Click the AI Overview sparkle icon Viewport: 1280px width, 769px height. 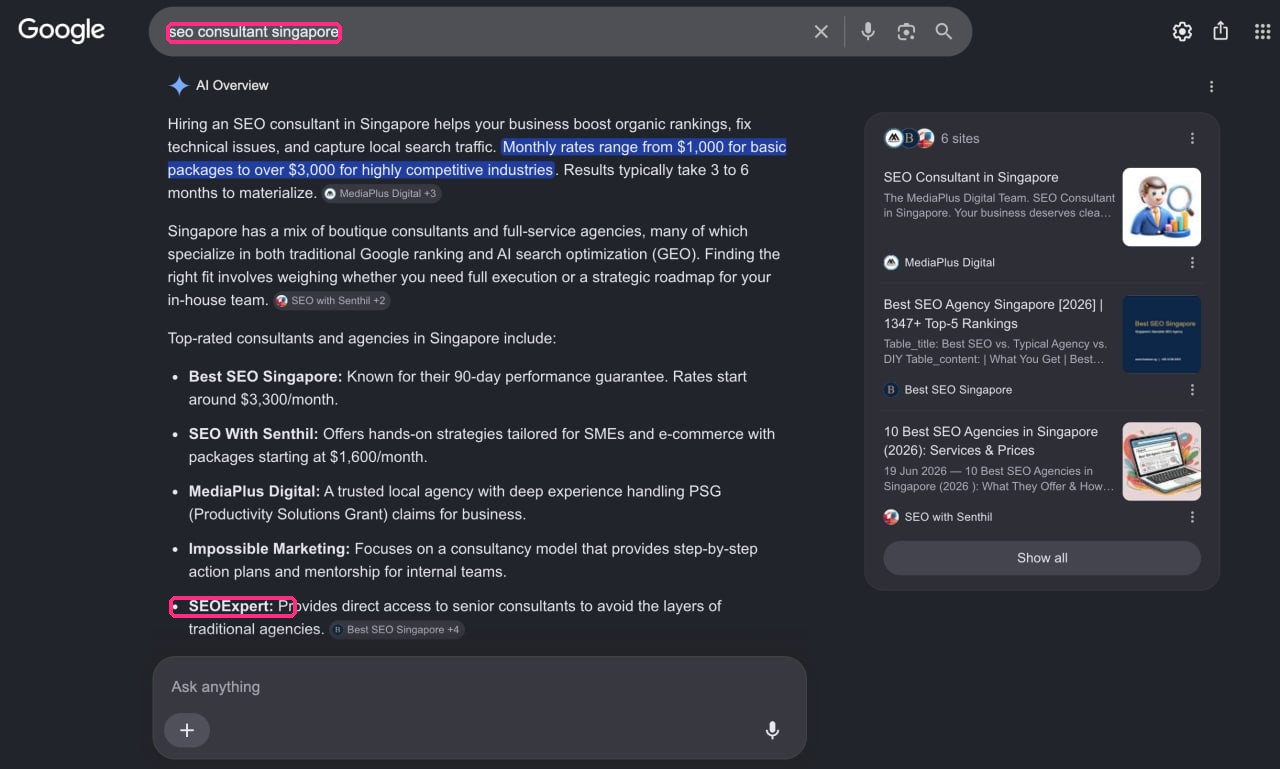[179, 86]
